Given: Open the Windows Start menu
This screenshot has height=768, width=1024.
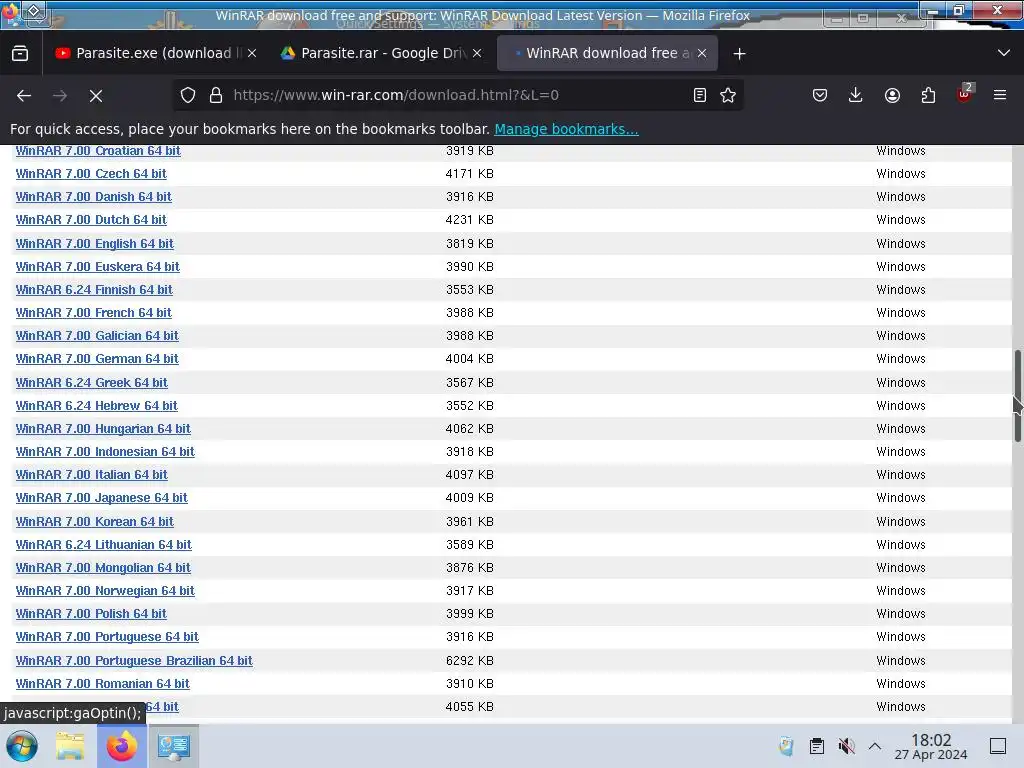Looking at the screenshot, I should (22, 746).
